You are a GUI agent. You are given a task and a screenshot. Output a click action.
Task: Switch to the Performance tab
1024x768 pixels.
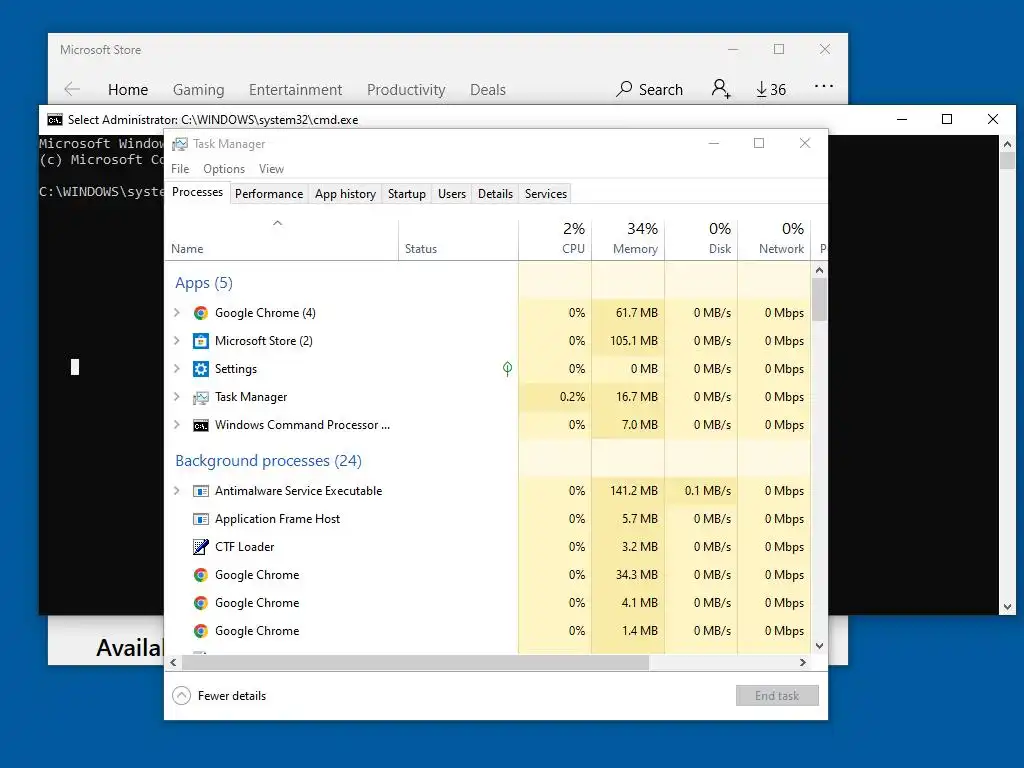269,194
